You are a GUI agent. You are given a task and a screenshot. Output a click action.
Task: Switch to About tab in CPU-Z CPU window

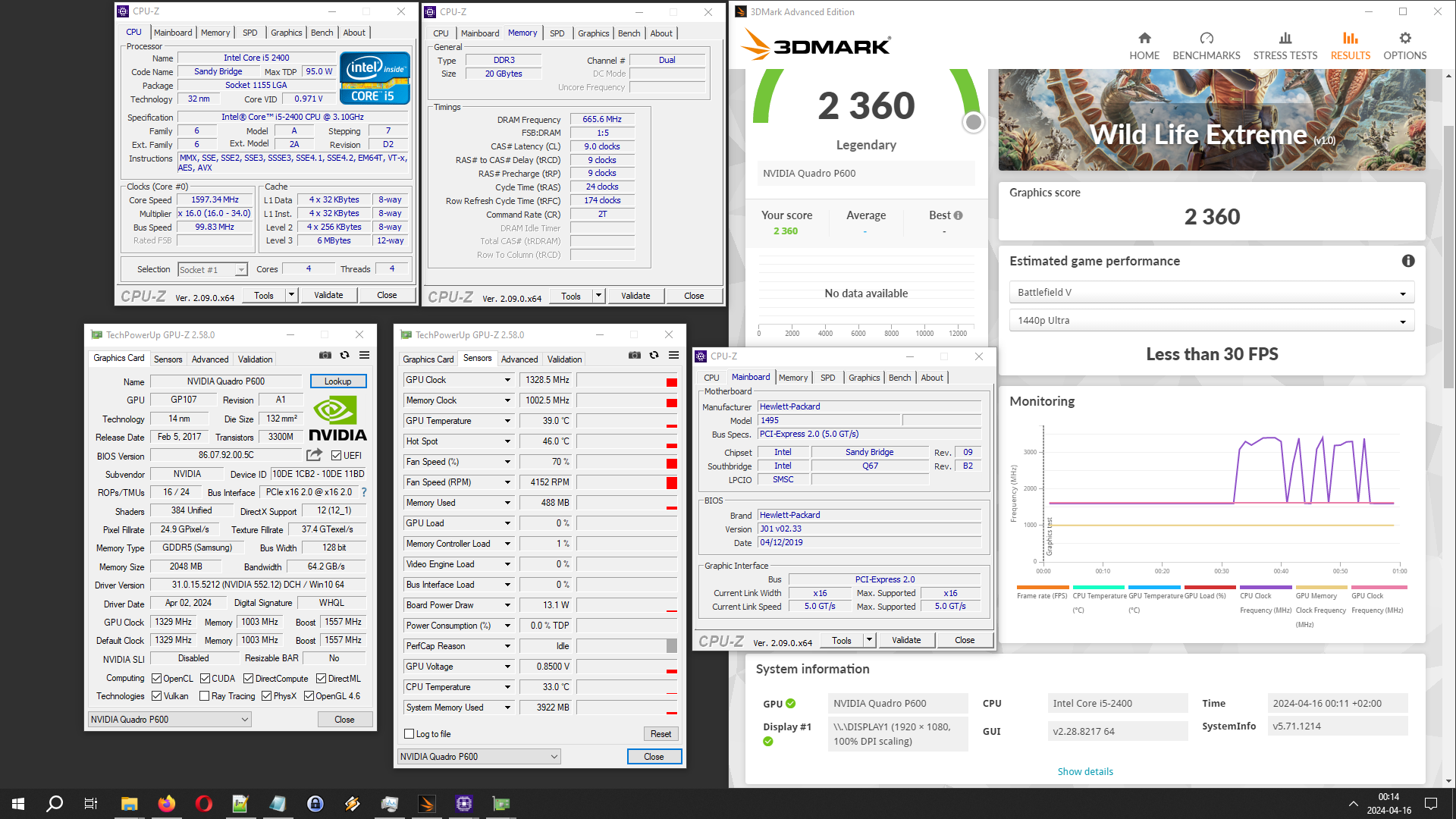(354, 33)
